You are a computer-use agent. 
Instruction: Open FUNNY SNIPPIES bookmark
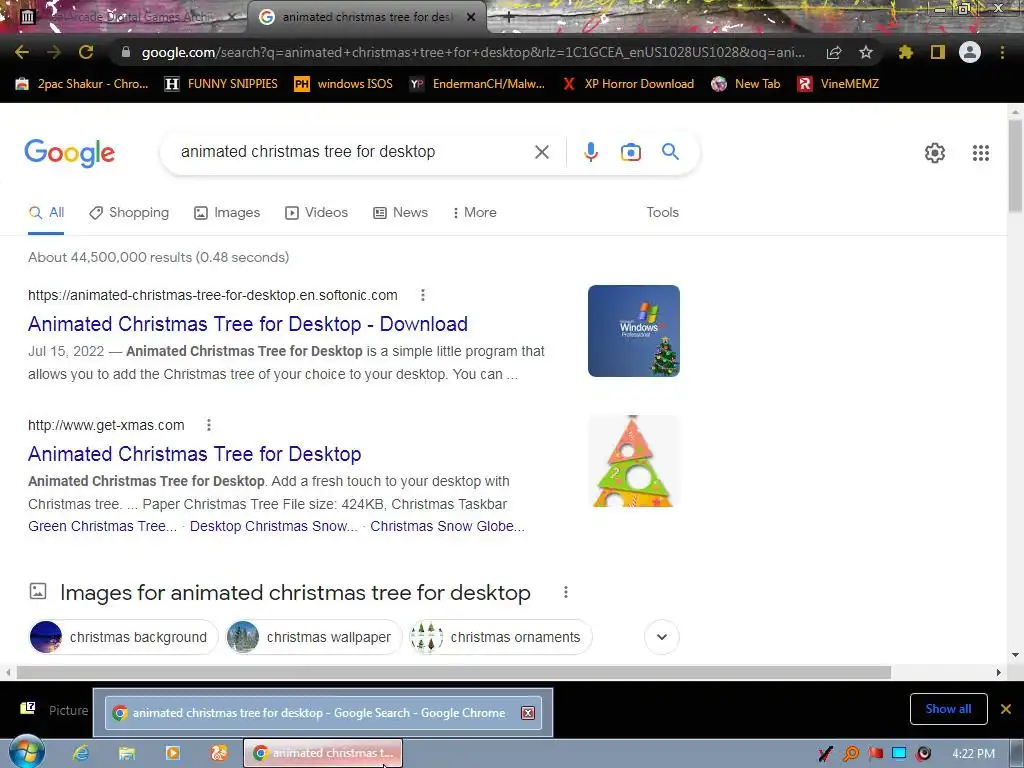221,84
